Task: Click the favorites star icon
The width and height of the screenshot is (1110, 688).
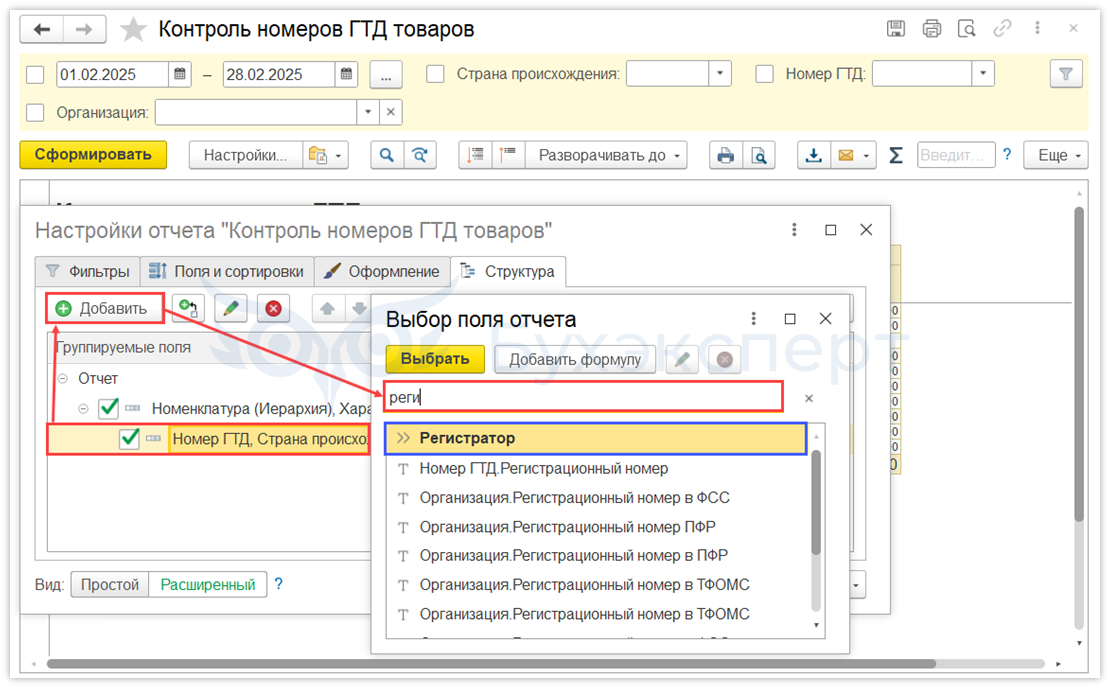Action: (x=133, y=30)
